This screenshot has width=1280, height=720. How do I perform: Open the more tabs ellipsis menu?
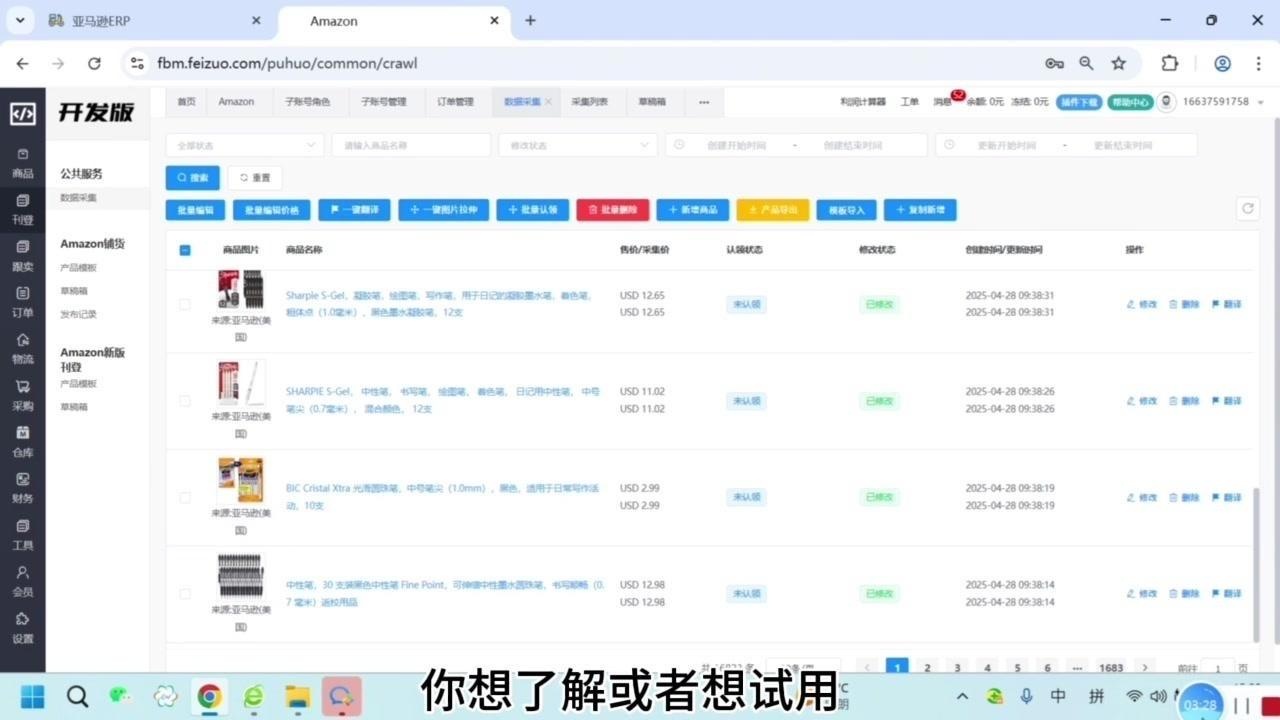tap(704, 102)
